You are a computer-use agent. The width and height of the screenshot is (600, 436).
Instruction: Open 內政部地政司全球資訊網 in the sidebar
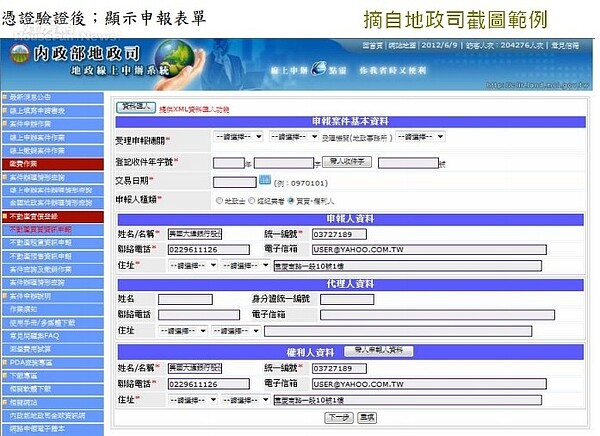[52, 415]
